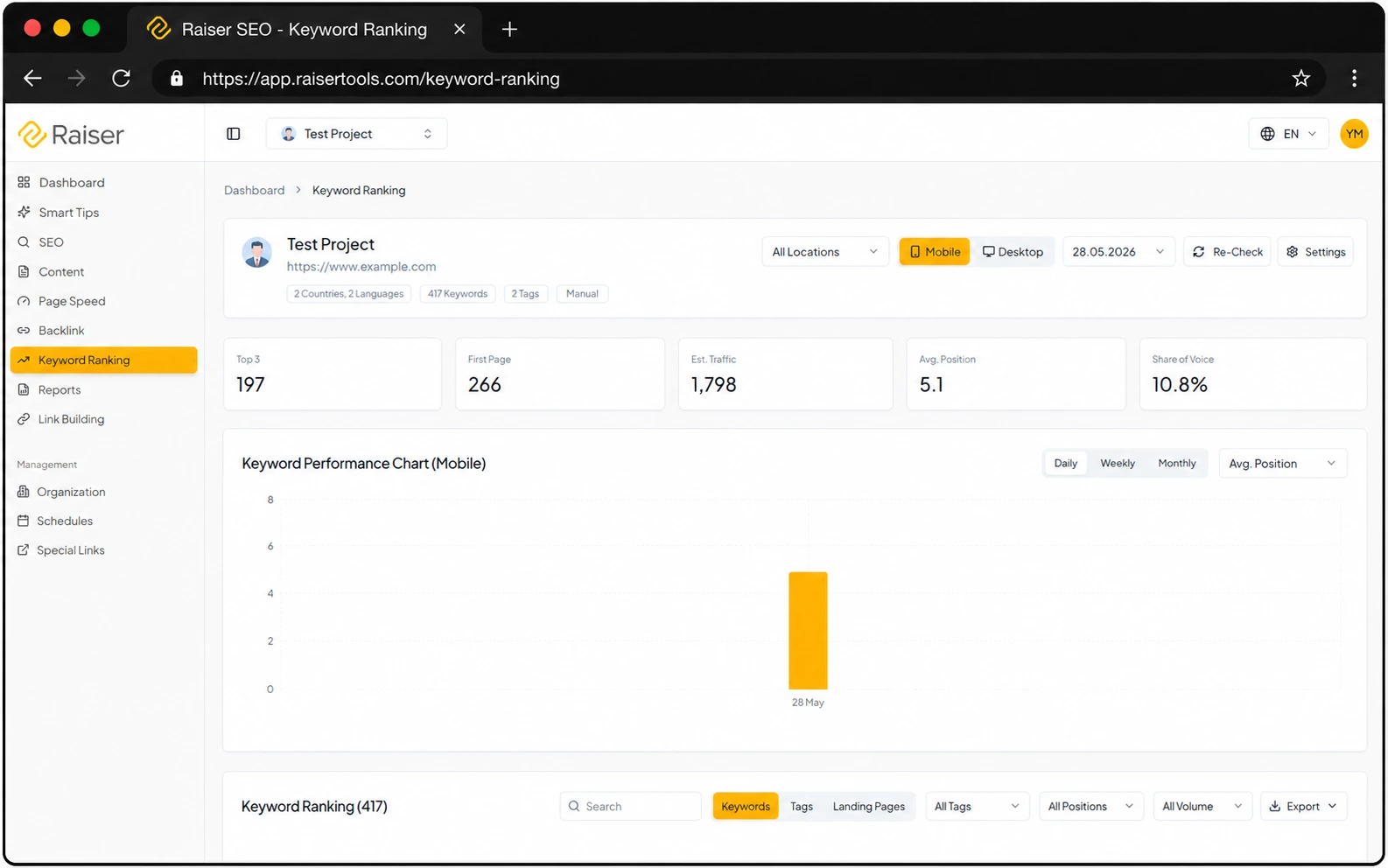Click the 28 May chart bar
1388x868 pixels.
[x=808, y=631]
